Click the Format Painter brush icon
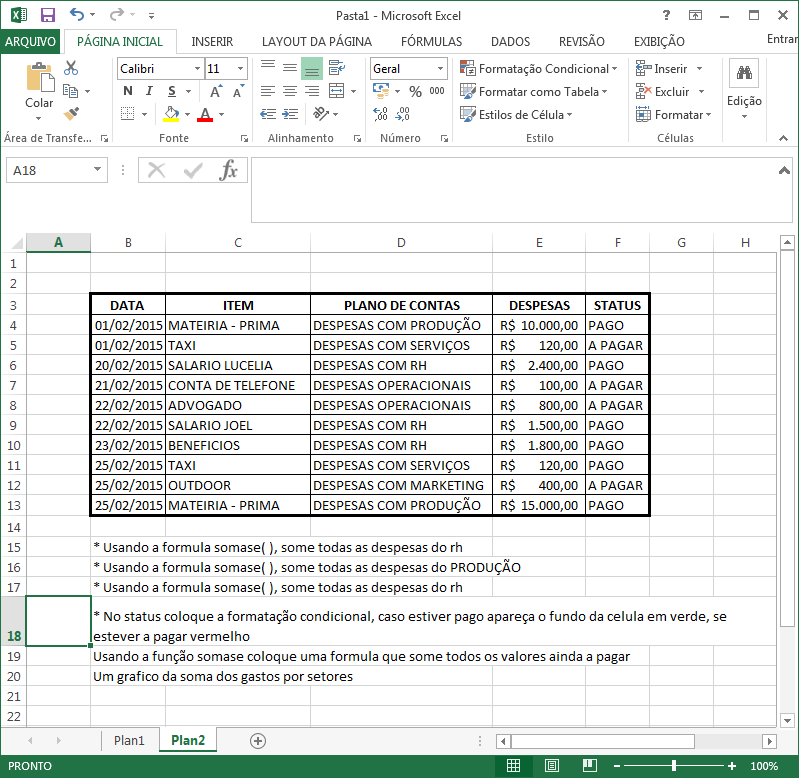Image resolution: width=799 pixels, height=778 pixels. pyautogui.click(x=71, y=113)
